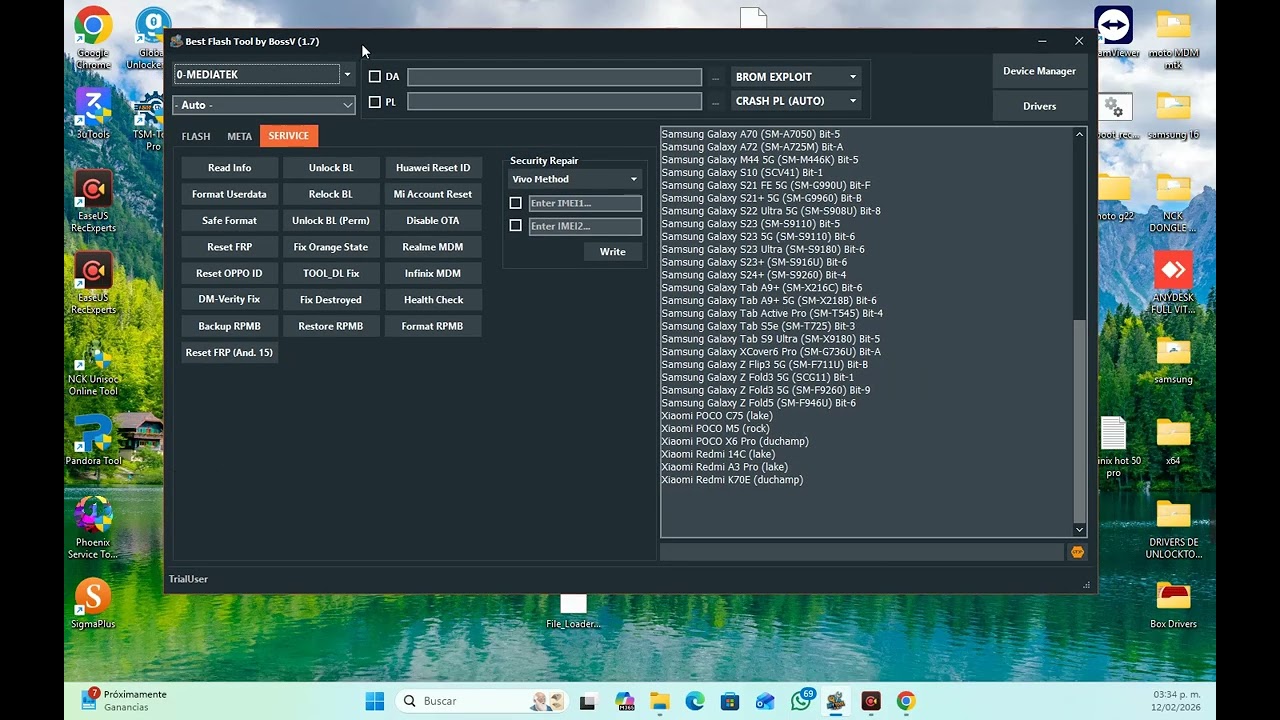Open NCK Unisoc Online Tool shortcut
Screen dimensions: 1280x720
[x=93, y=370]
